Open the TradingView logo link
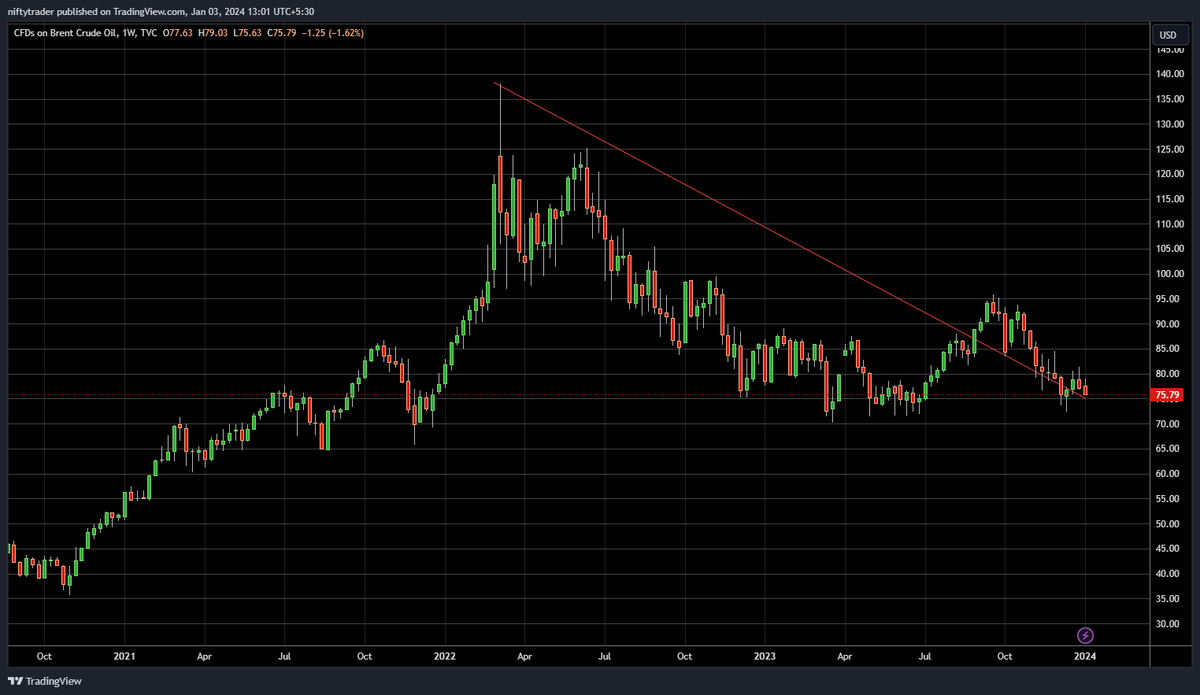This screenshot has width=1200, height=695. point(46,681)
